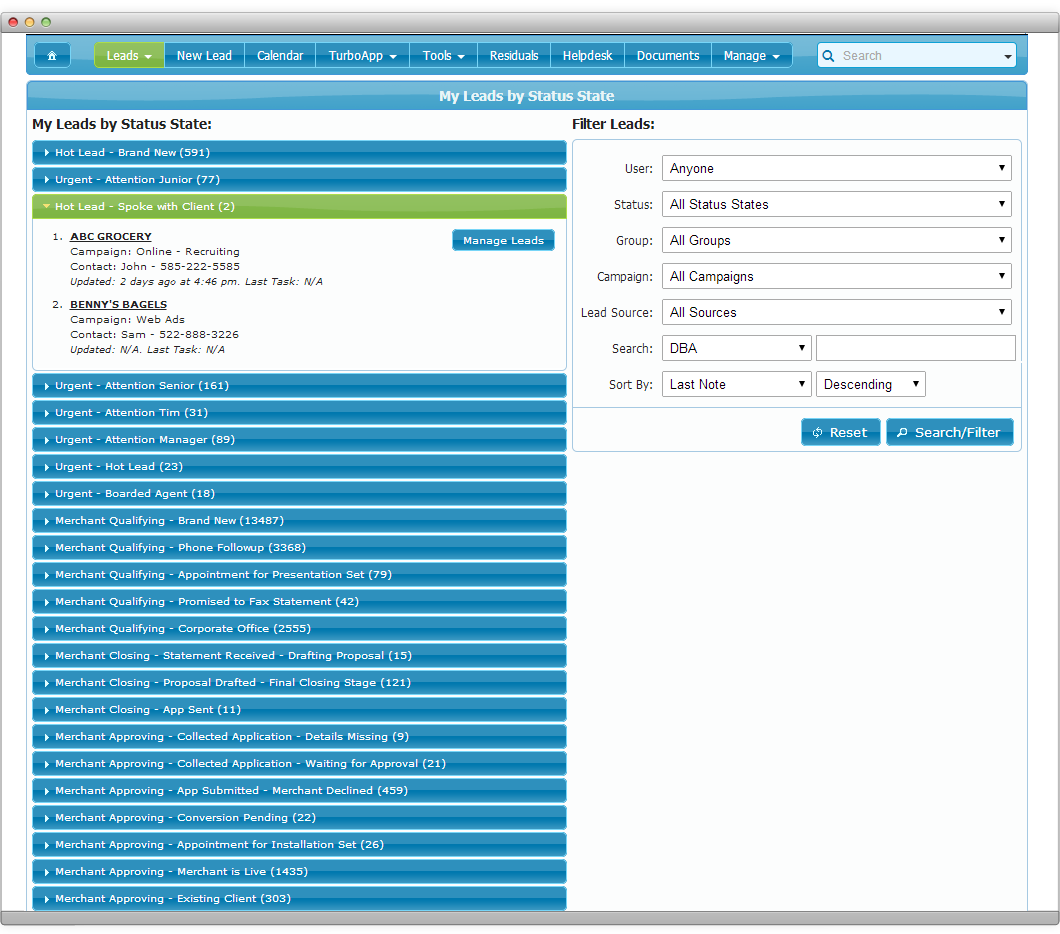Open the Status dropdown All Status States
Image resolution: width=1060 pixels, height=934 pixels.
point(836,204)
